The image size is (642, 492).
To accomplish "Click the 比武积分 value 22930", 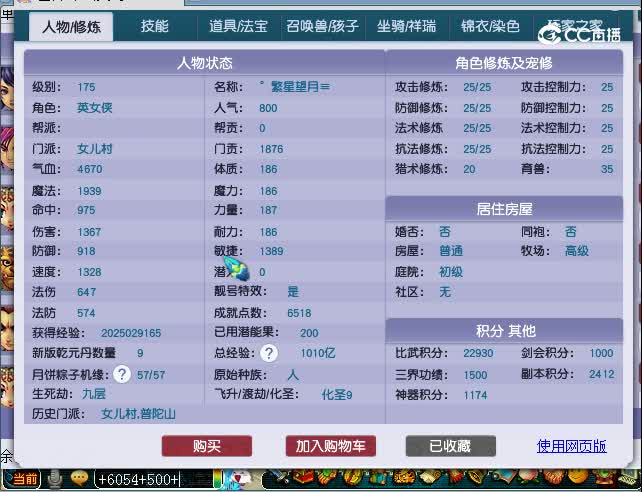I will coord(478,353).
